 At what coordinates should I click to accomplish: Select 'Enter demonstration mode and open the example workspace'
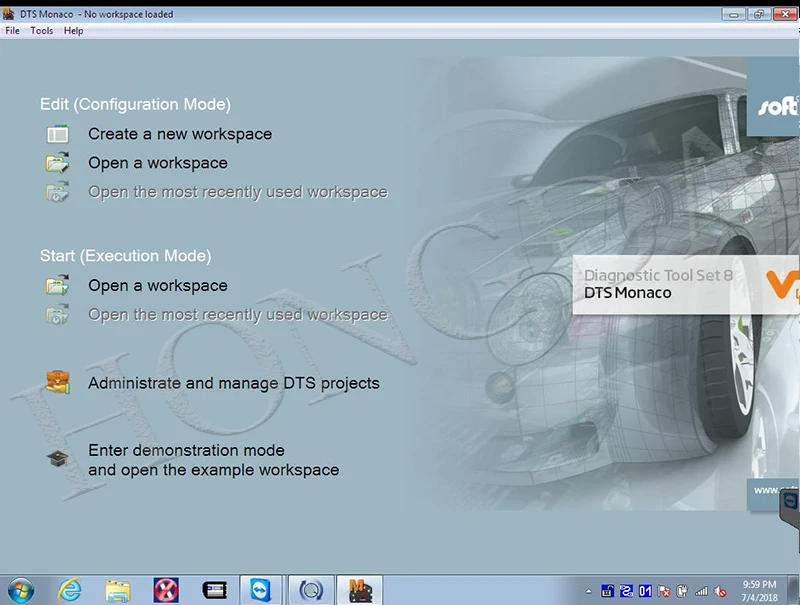pos(213,460)
